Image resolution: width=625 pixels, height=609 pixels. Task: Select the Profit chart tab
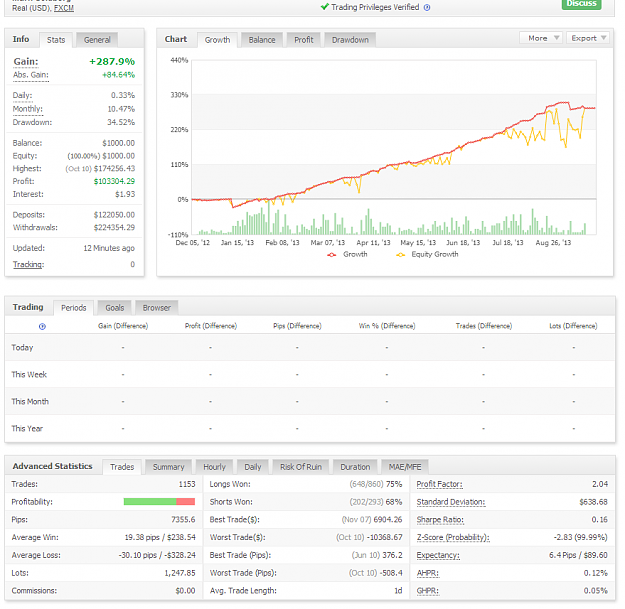tap(304, 40)
